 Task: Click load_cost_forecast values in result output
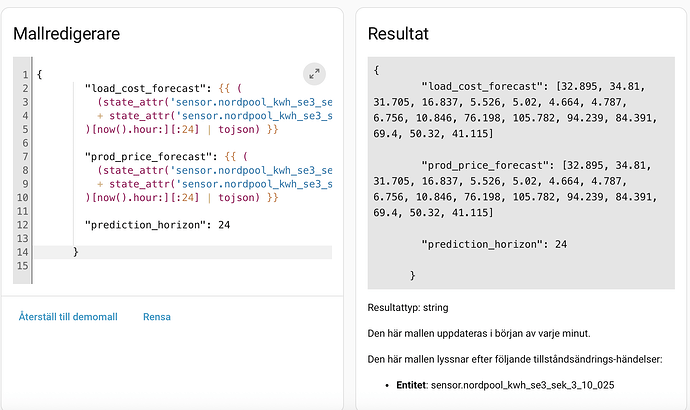tap(515, 110)
